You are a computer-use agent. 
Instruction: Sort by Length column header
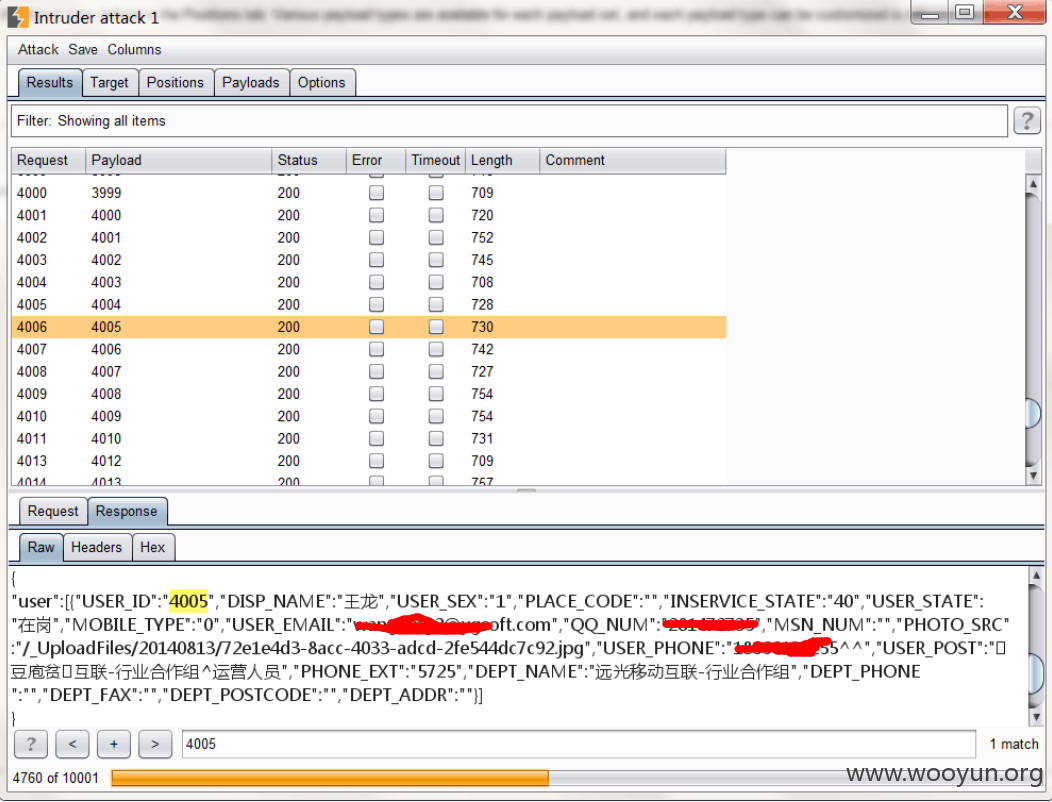pyautogui.click(x=503, y=160)
